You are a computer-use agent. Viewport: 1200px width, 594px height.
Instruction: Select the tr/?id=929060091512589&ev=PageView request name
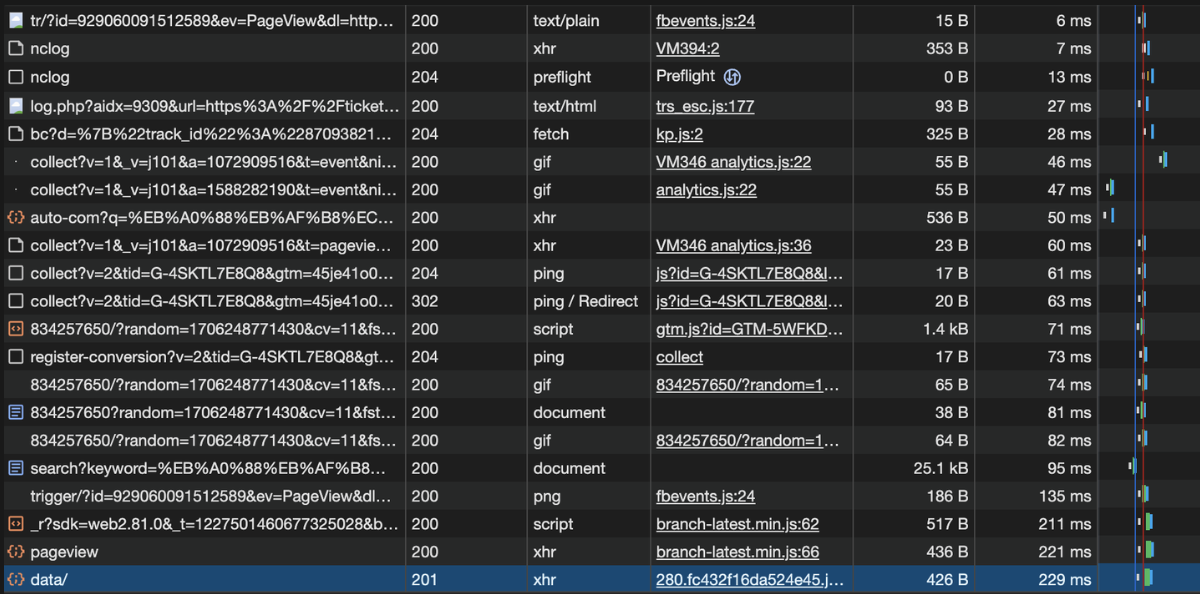[211, 20]
